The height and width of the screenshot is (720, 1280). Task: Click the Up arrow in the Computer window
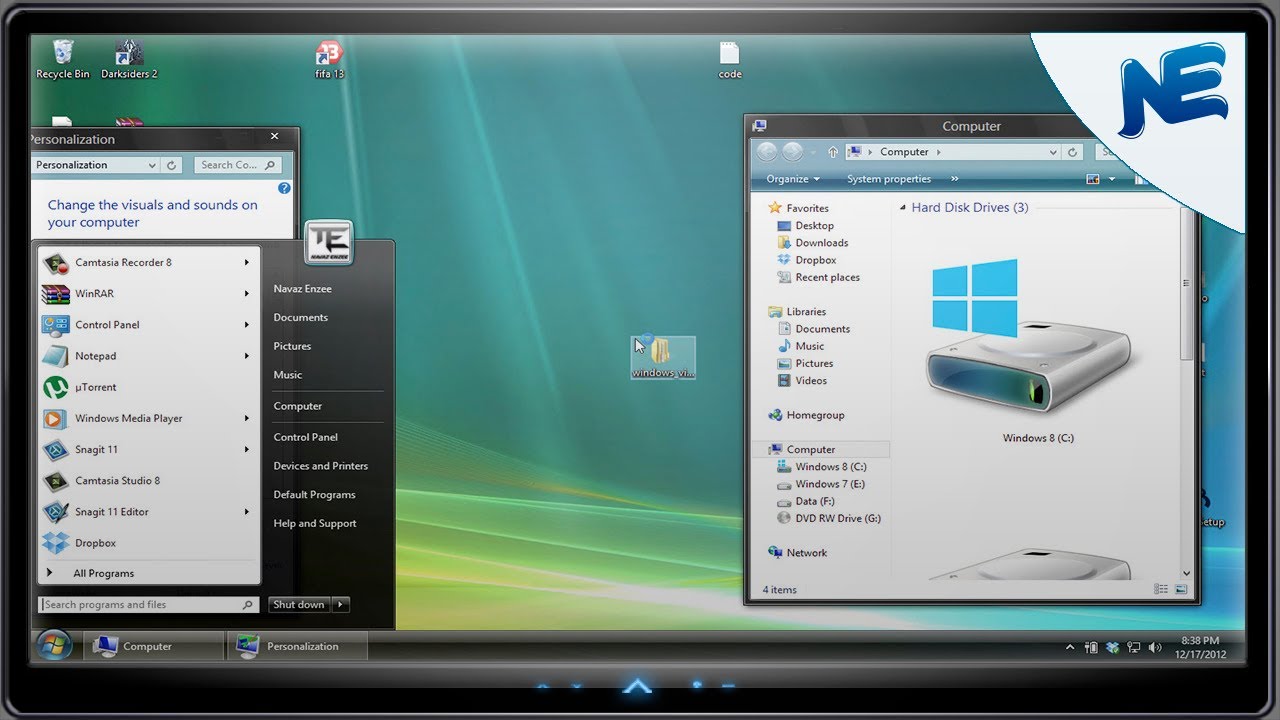[x=833, y=152]
